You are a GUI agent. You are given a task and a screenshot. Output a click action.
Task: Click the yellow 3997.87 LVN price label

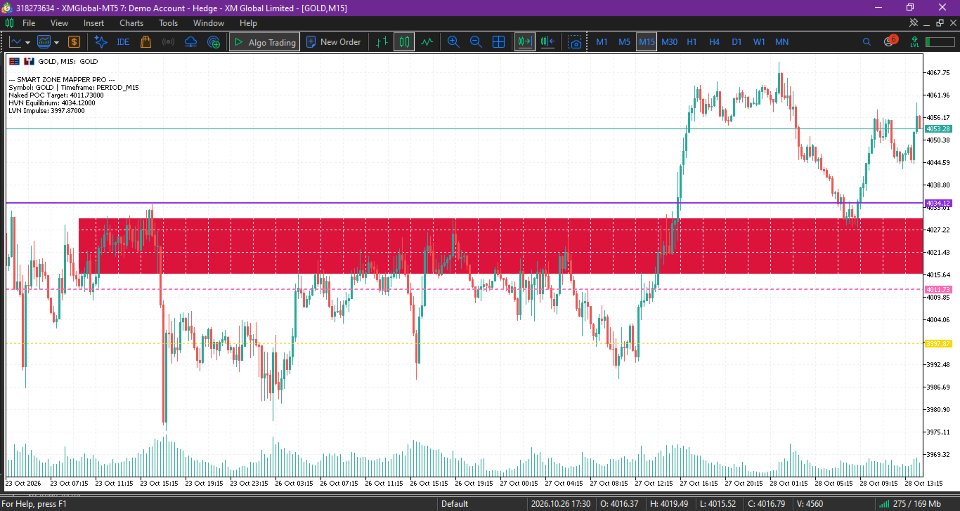(937, 343)
